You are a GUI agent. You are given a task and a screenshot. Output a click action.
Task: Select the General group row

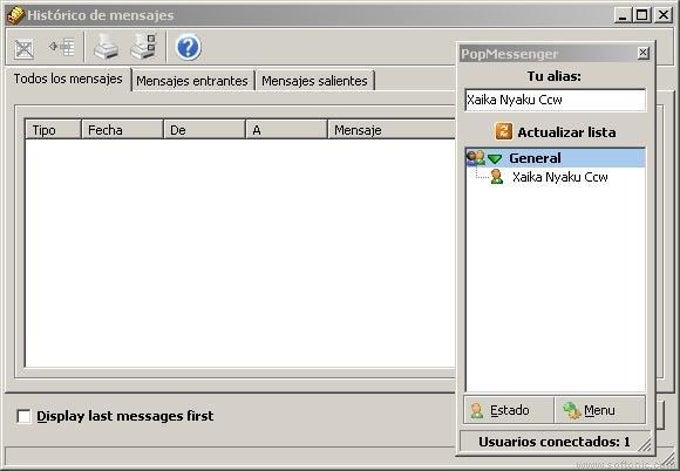(x=556, y=158)
